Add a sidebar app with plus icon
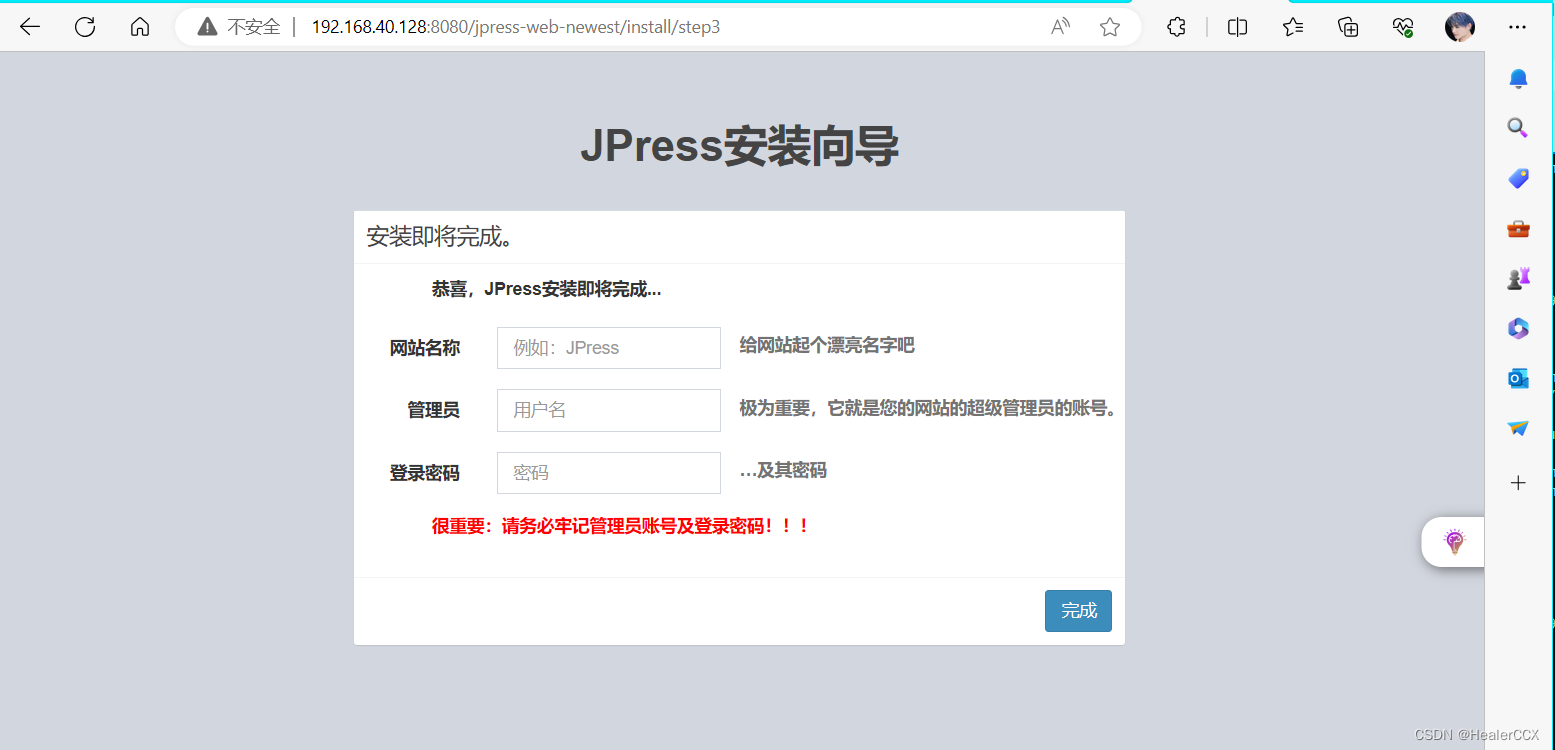The width and height of the screenshot is (1555, 750). pos(1518,483)
